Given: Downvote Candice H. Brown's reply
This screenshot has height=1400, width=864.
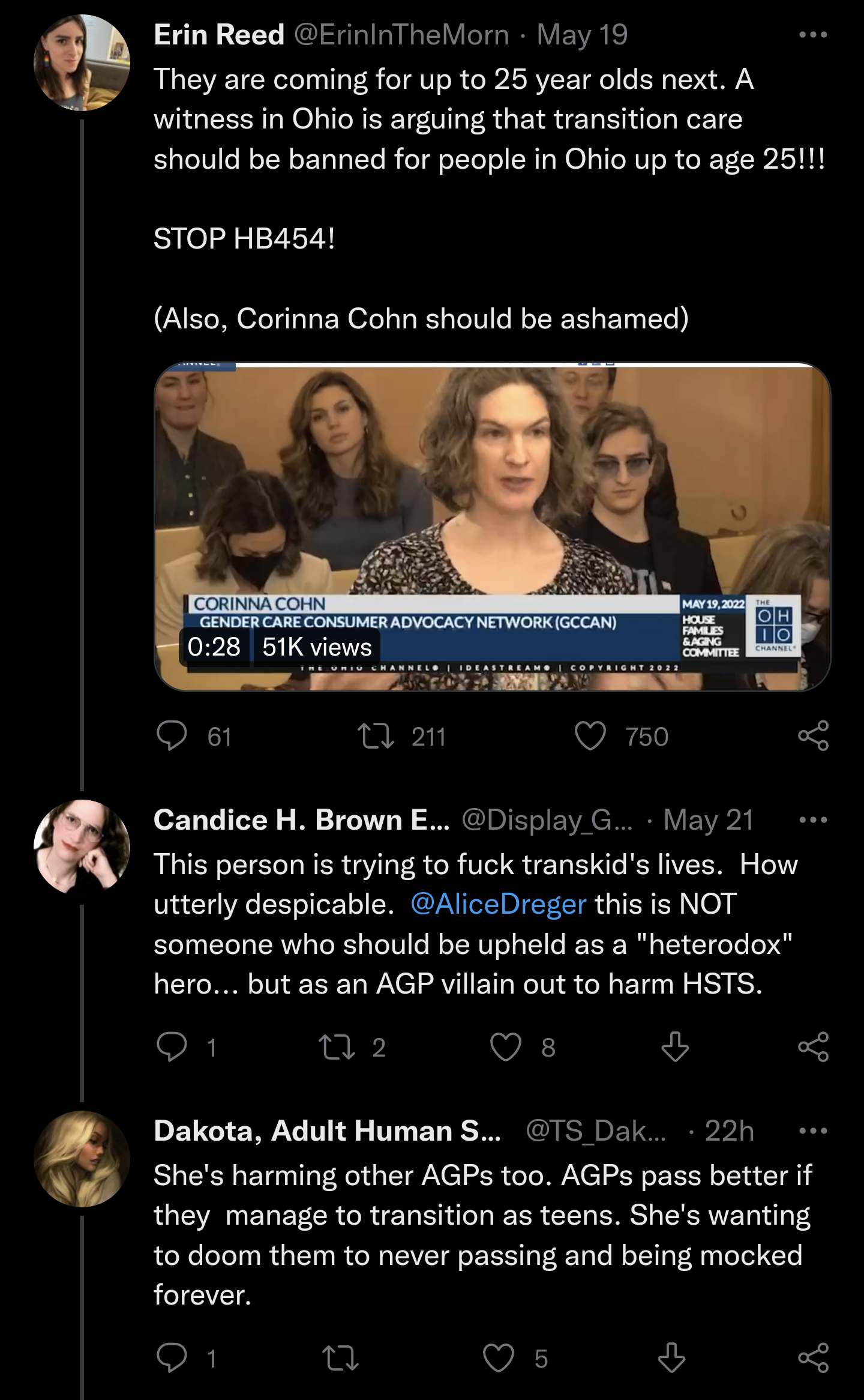Looking at the screenshot, I should point(675,1047).
